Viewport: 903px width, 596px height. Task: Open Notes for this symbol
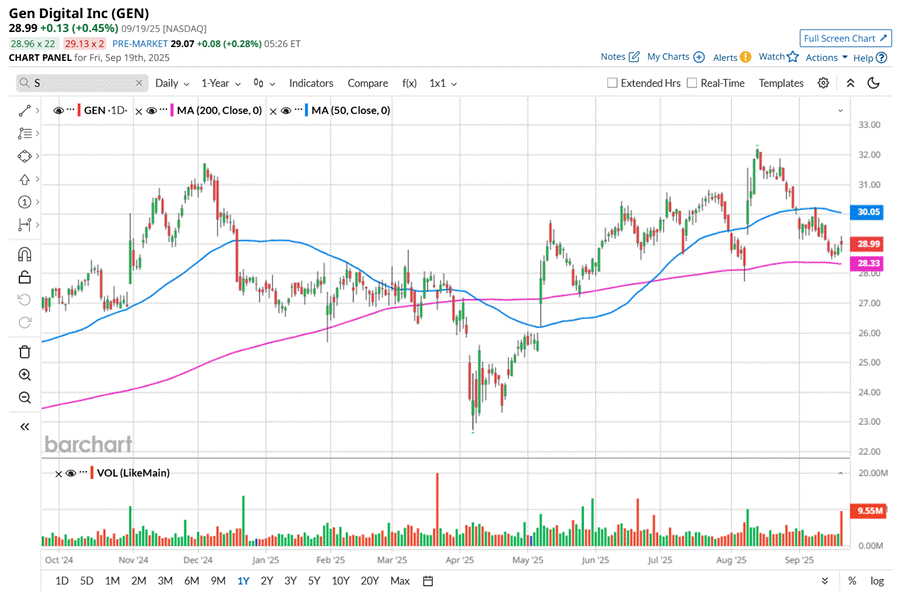[x=620, y=56]
